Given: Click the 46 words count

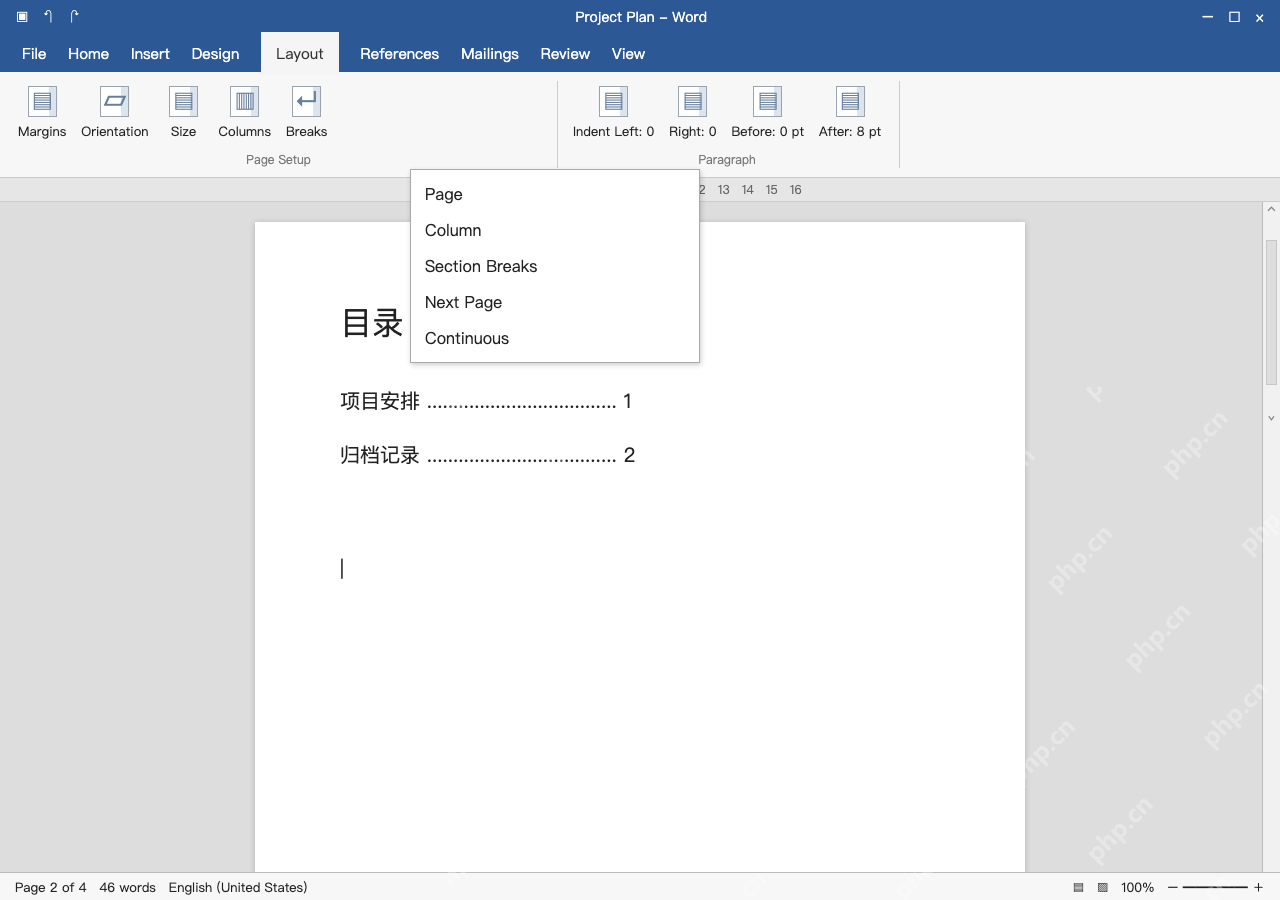Looking at the screenshot, I should pos(128,887).
